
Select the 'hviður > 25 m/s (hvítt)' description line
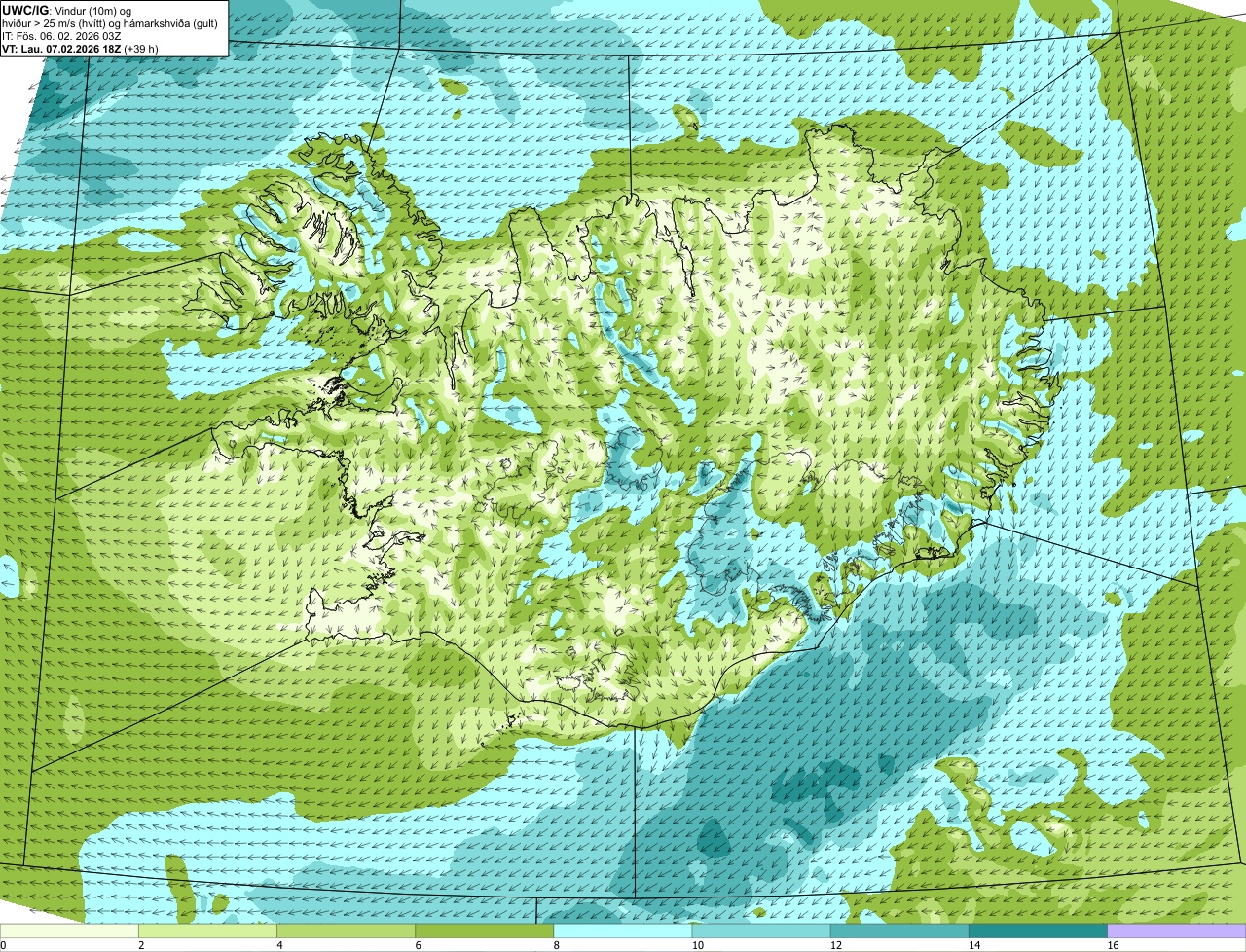coord(110,22)
